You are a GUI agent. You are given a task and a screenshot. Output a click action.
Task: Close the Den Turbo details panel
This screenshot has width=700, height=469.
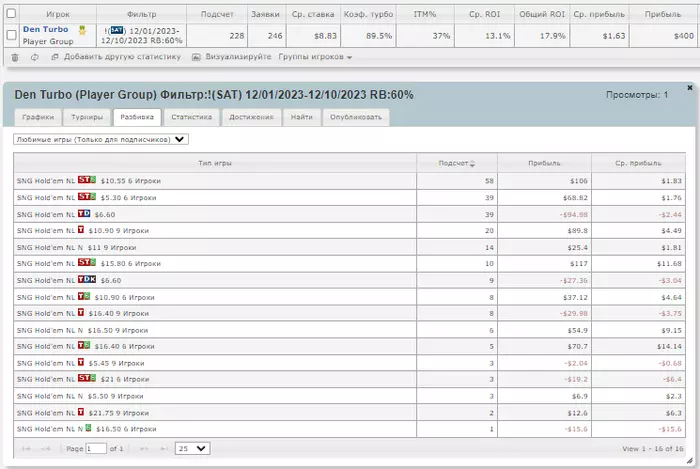pos(690,87)
